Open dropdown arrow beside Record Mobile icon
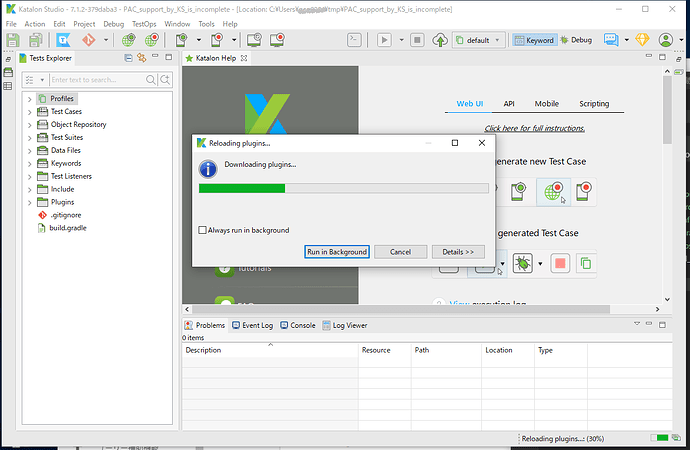The image size is (690, 450). point(235,40)
